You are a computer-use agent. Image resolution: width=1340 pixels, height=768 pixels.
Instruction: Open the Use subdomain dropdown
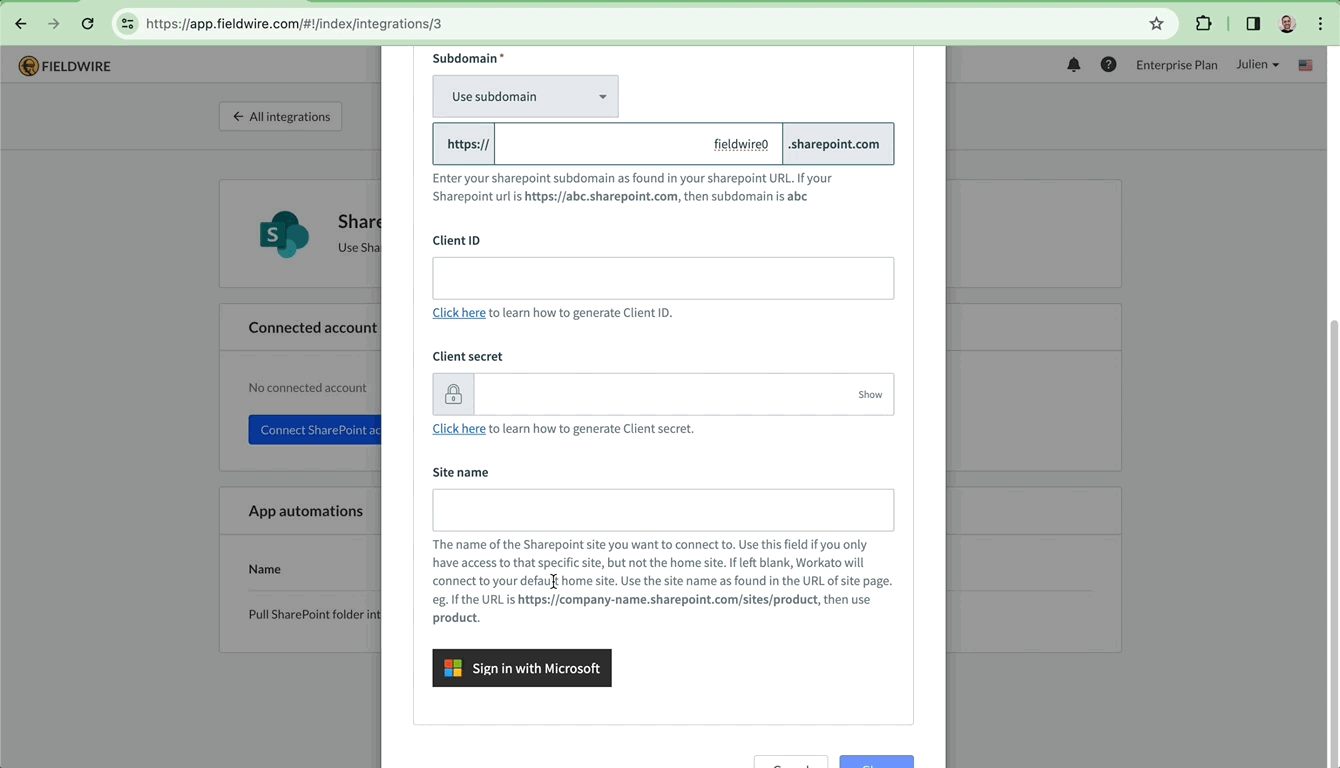pyautogui.click(x=525, y=96)
